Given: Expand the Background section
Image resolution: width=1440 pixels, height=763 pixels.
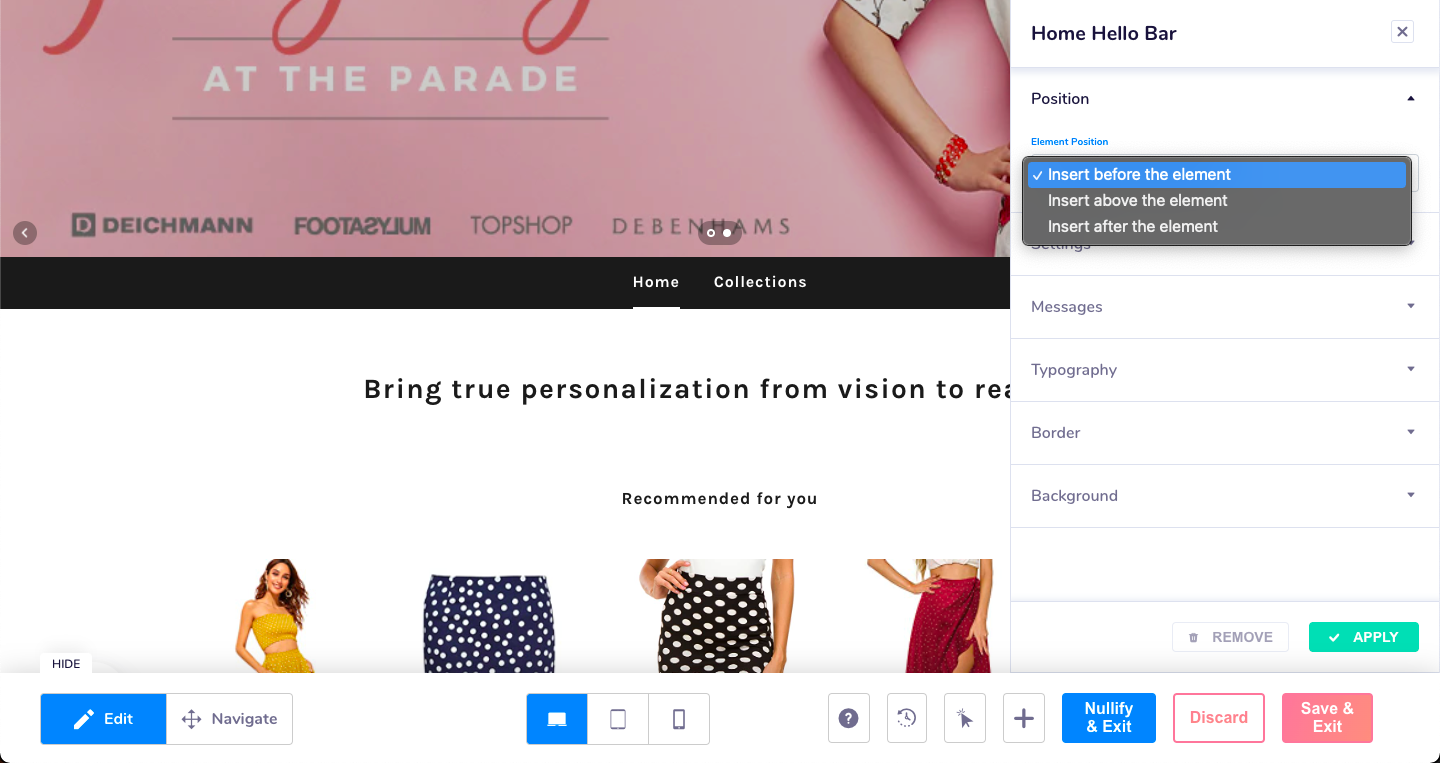Looking at the screenshot, I should [1224, 496].
